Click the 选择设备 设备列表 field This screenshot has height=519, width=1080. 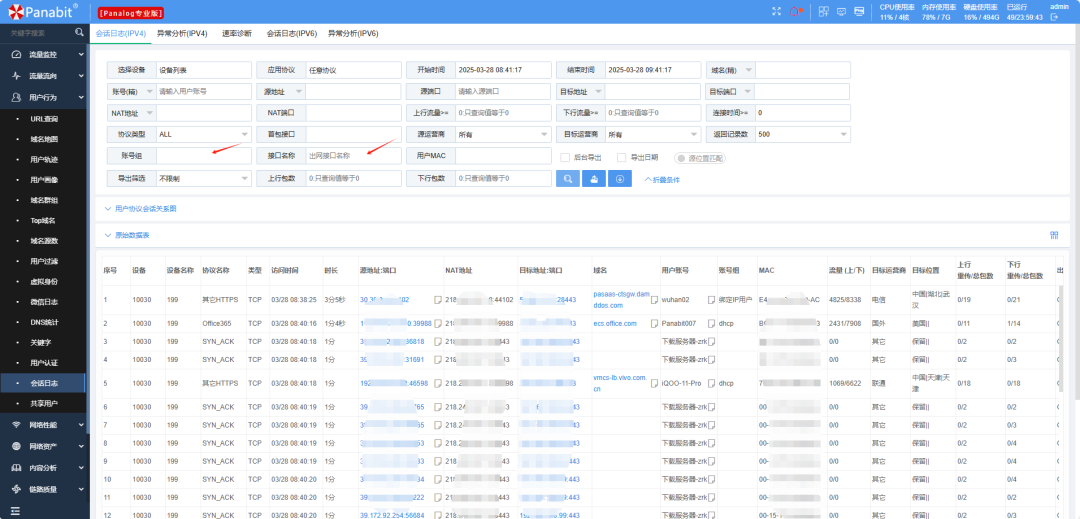[x=204, y=70]
